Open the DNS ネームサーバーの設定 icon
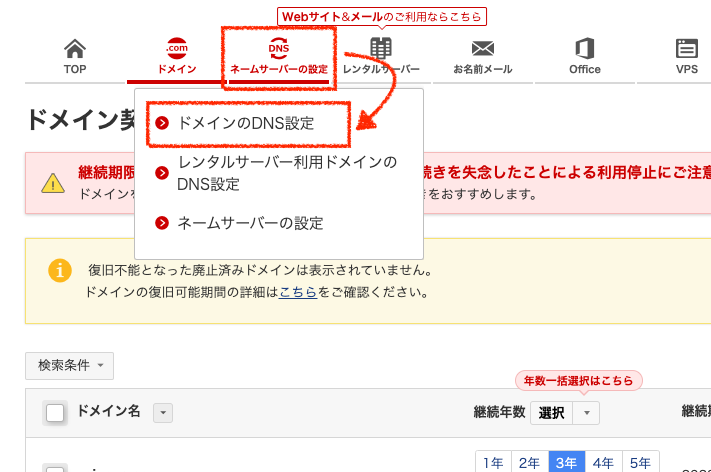The image size is (711, 472). click(278, 48)
